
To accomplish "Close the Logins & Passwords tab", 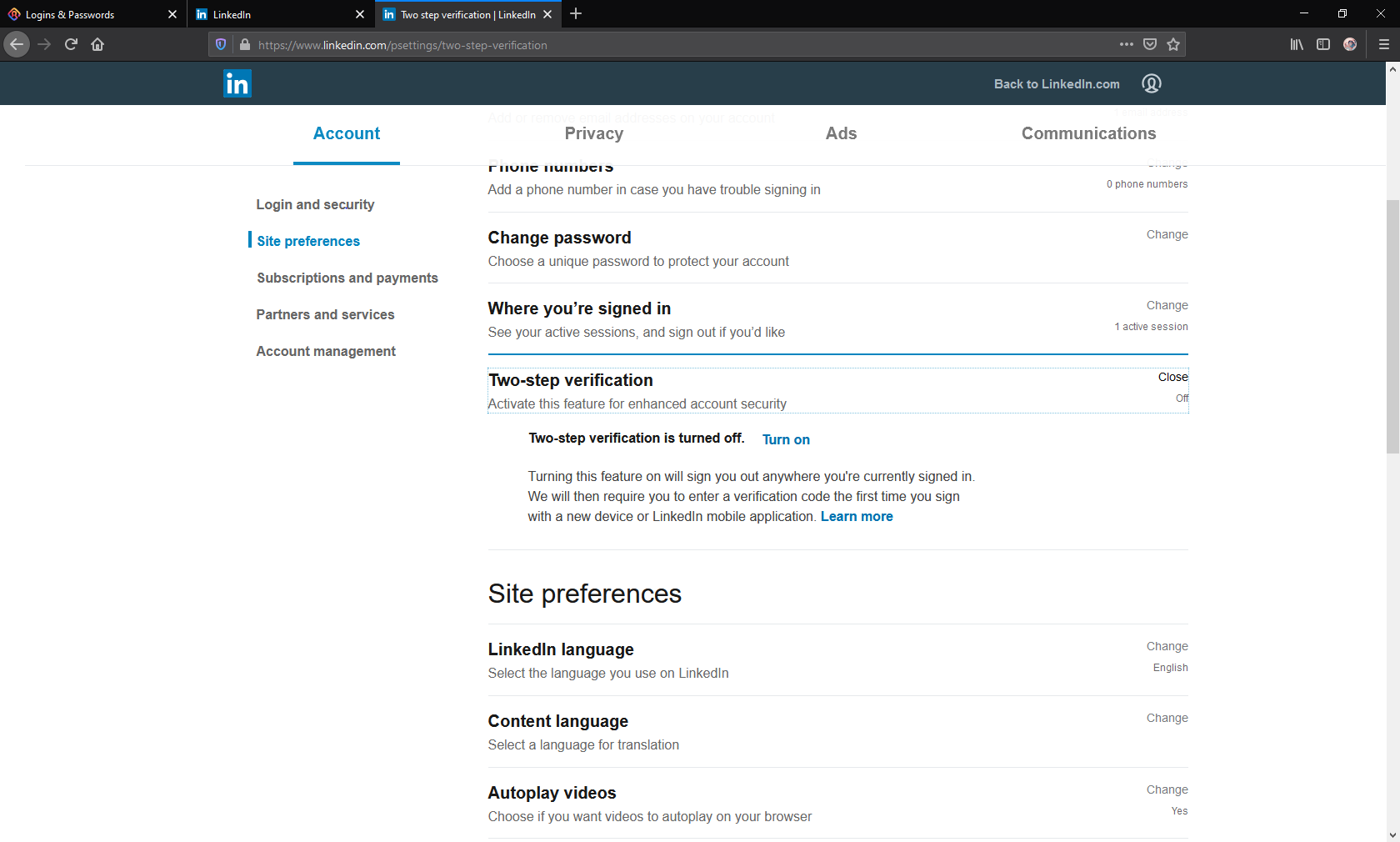I will (172, 14).
